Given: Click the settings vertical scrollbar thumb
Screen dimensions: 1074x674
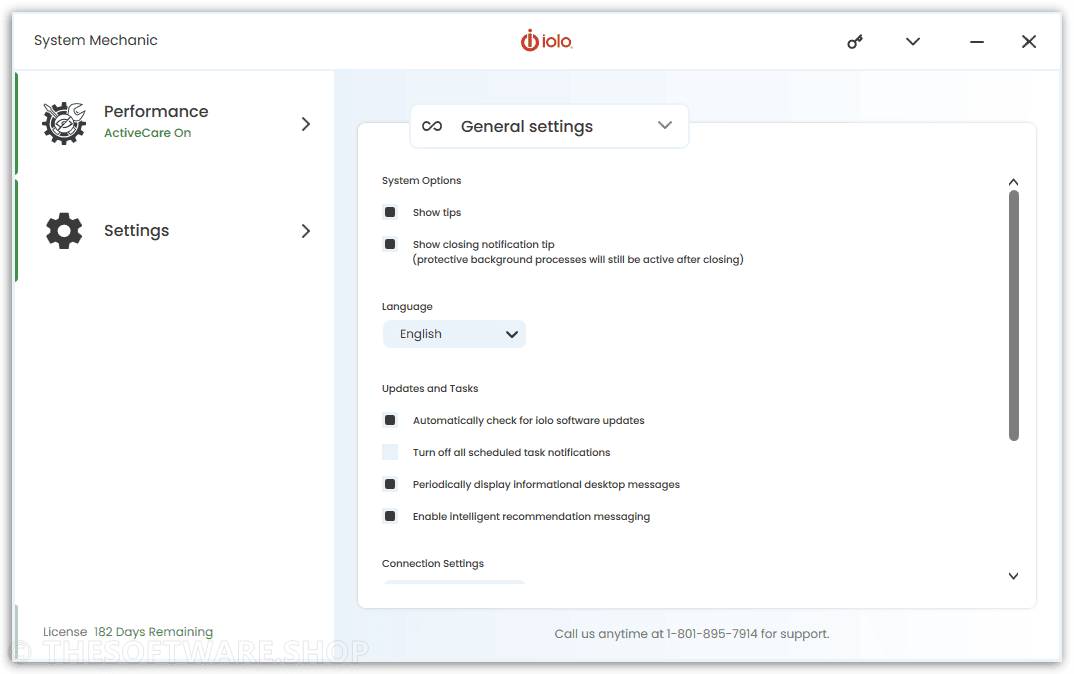Looking at the screenshot, I should click(1014, 316).
